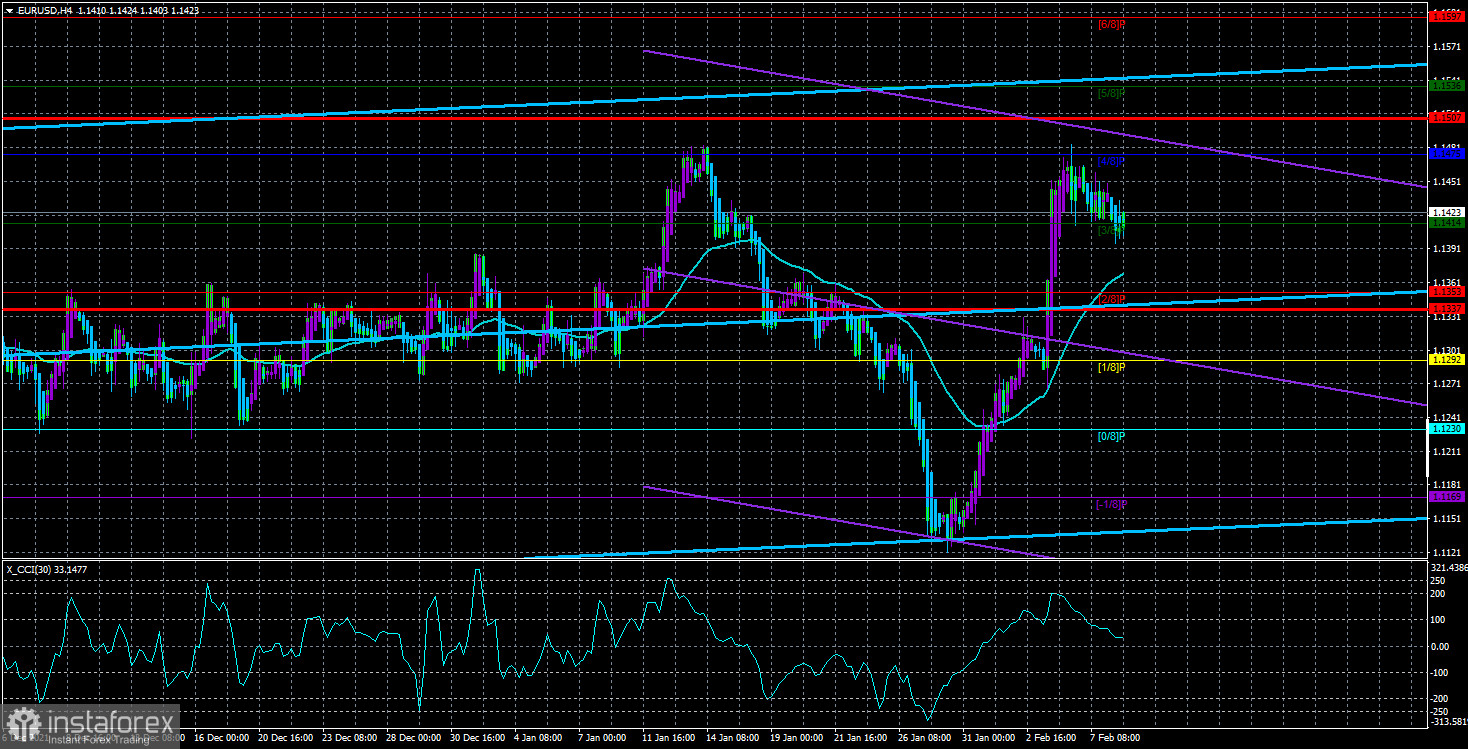Click the 1.1451 price scale value
This screenshot has height=749, width=1468.
point(1447,181)
